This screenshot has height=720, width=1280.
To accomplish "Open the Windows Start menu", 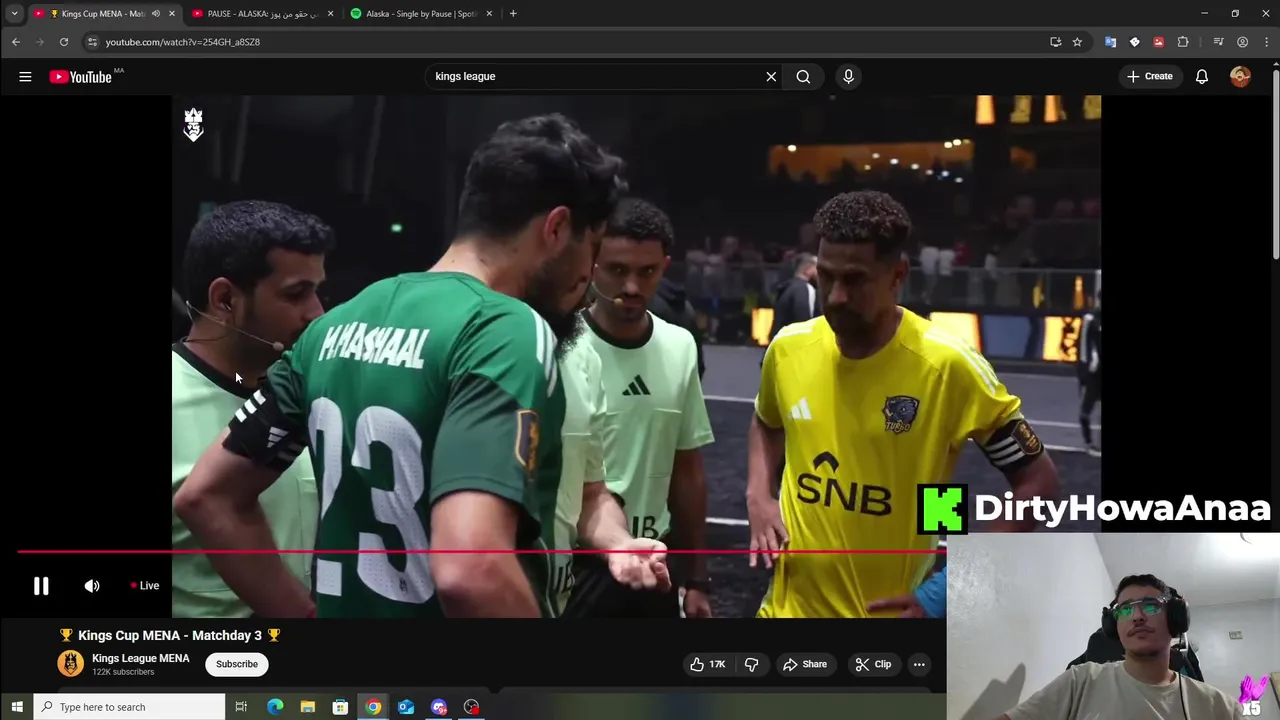I will point(17,707).
